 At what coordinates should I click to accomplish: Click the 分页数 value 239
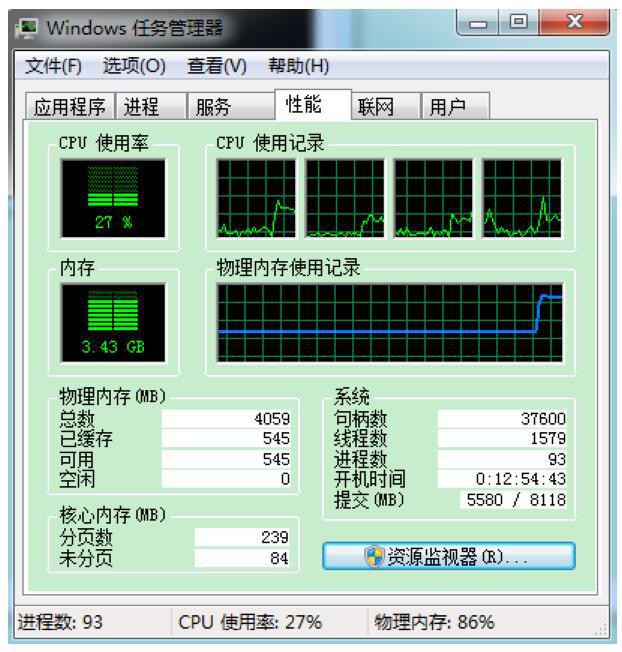[x=242, y=537]
